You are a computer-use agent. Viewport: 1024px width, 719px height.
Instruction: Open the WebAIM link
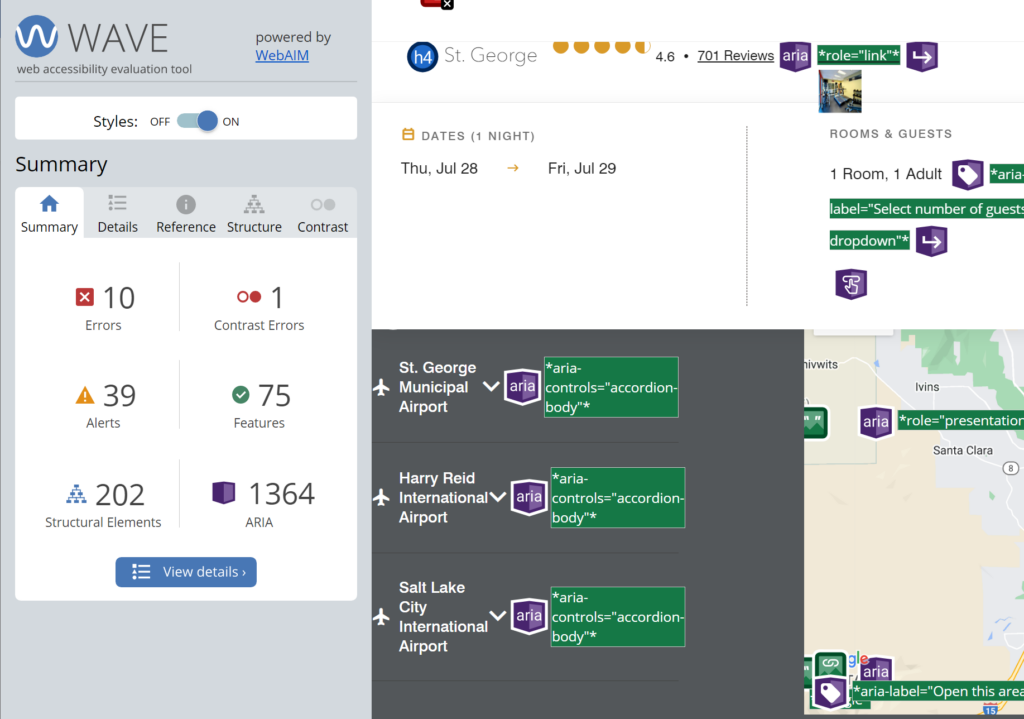(282, 56)
